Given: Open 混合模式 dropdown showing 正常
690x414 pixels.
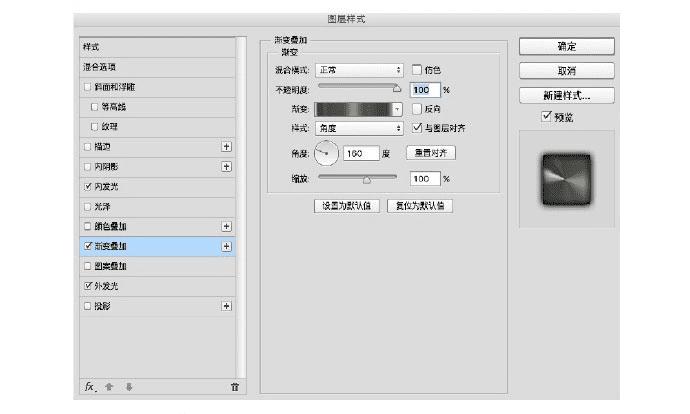Looking at the screenshot, I should [359, 70].
